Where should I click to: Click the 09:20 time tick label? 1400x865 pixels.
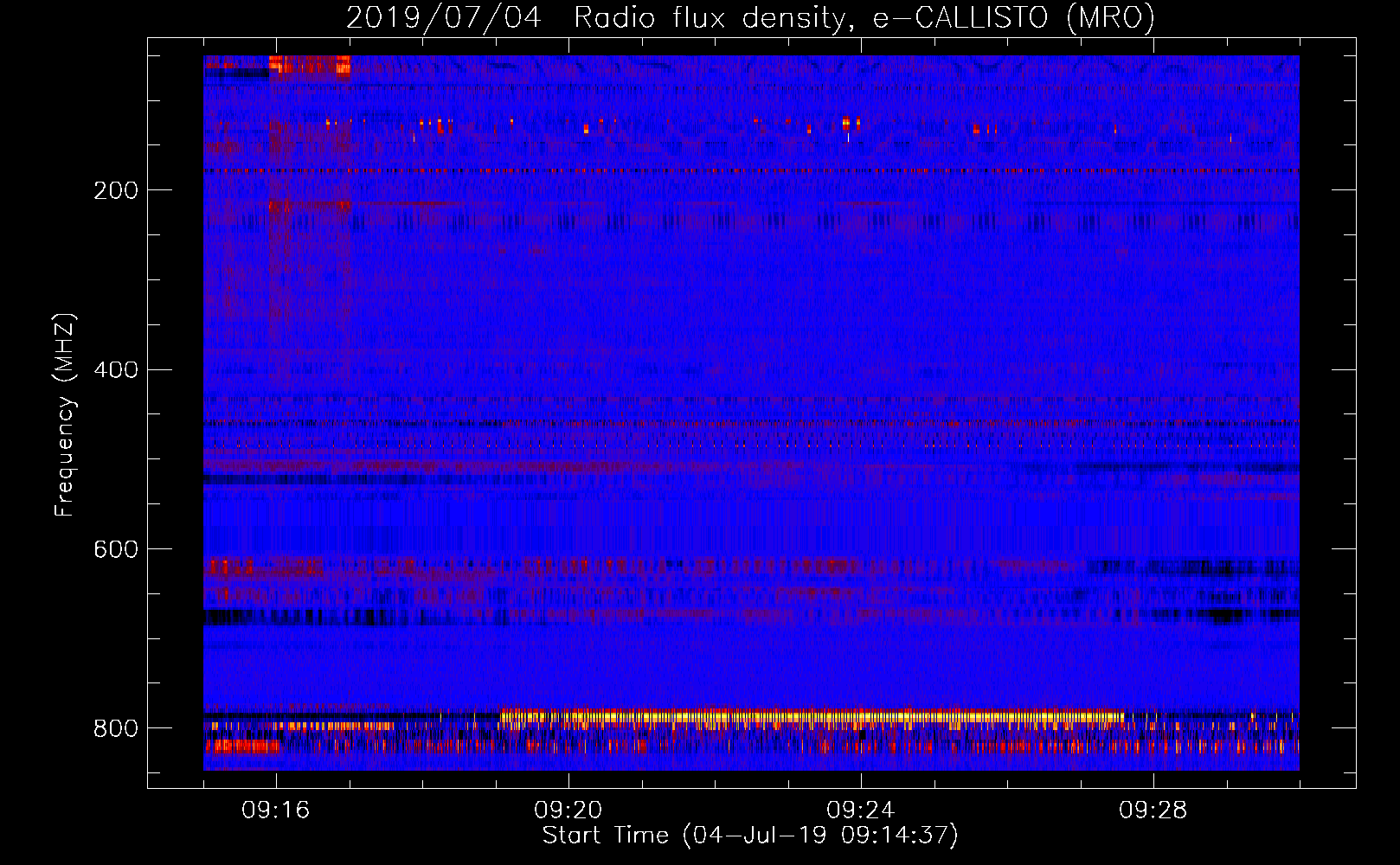568,810
